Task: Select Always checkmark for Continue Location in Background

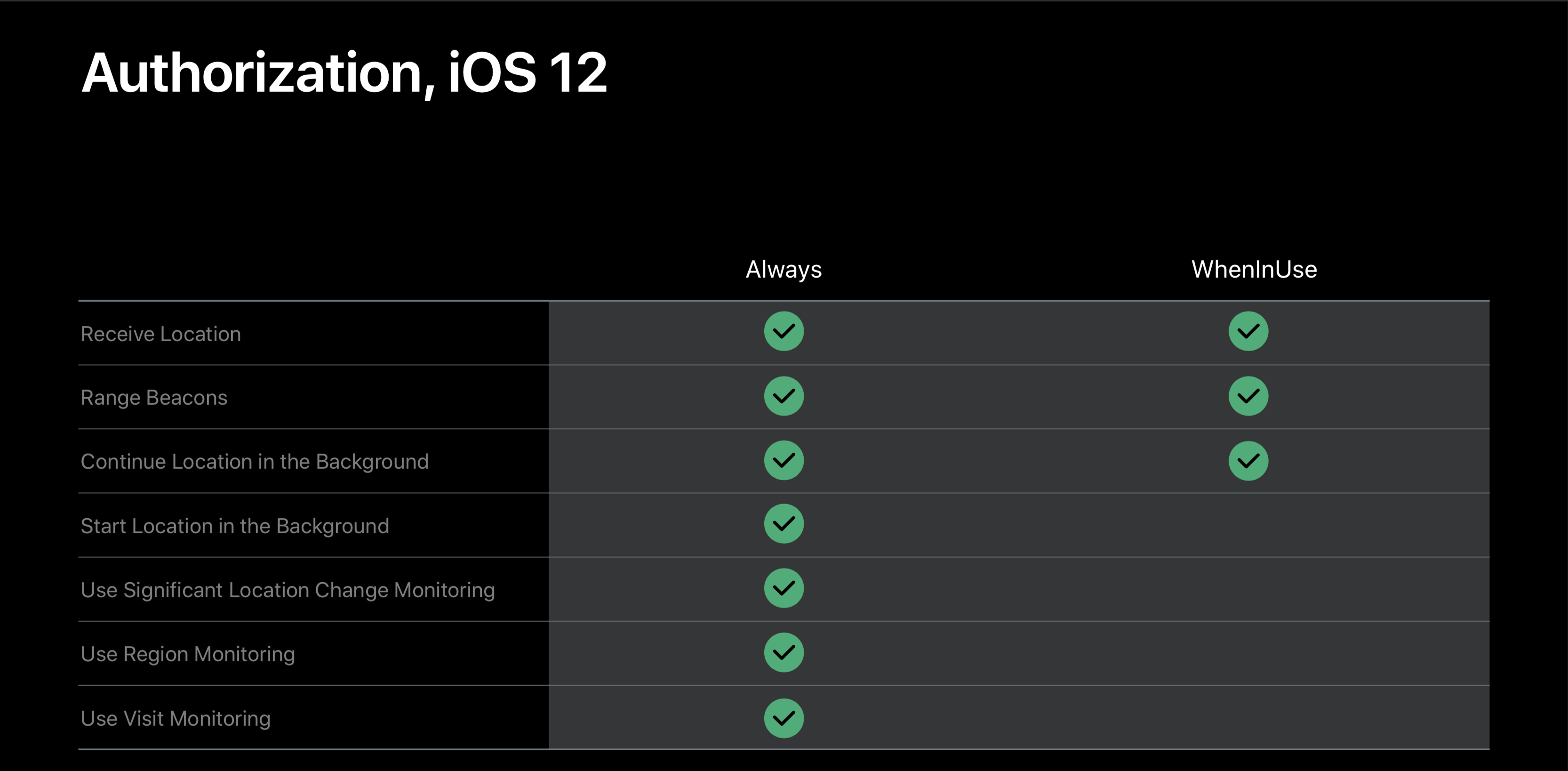Action: click(x=784, y=460)
